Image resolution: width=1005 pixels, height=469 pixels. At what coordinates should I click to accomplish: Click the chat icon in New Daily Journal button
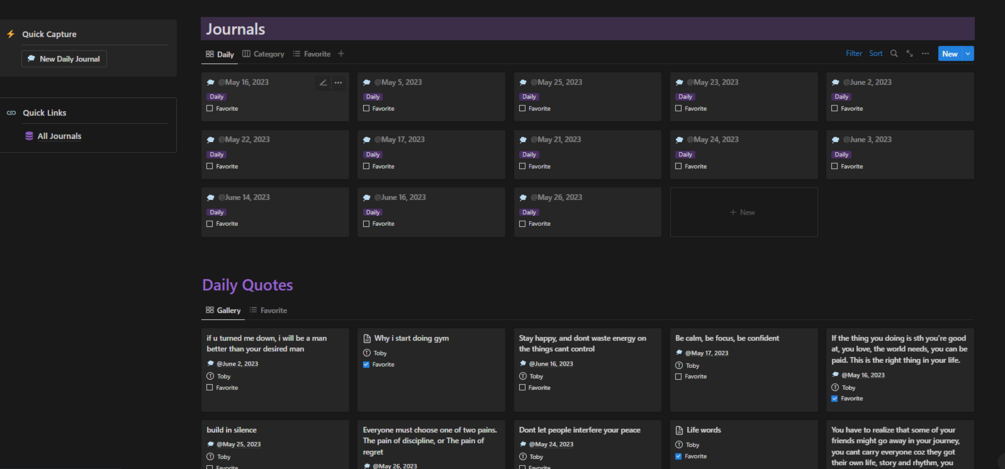pyautogui.click(x=31, y=59)
